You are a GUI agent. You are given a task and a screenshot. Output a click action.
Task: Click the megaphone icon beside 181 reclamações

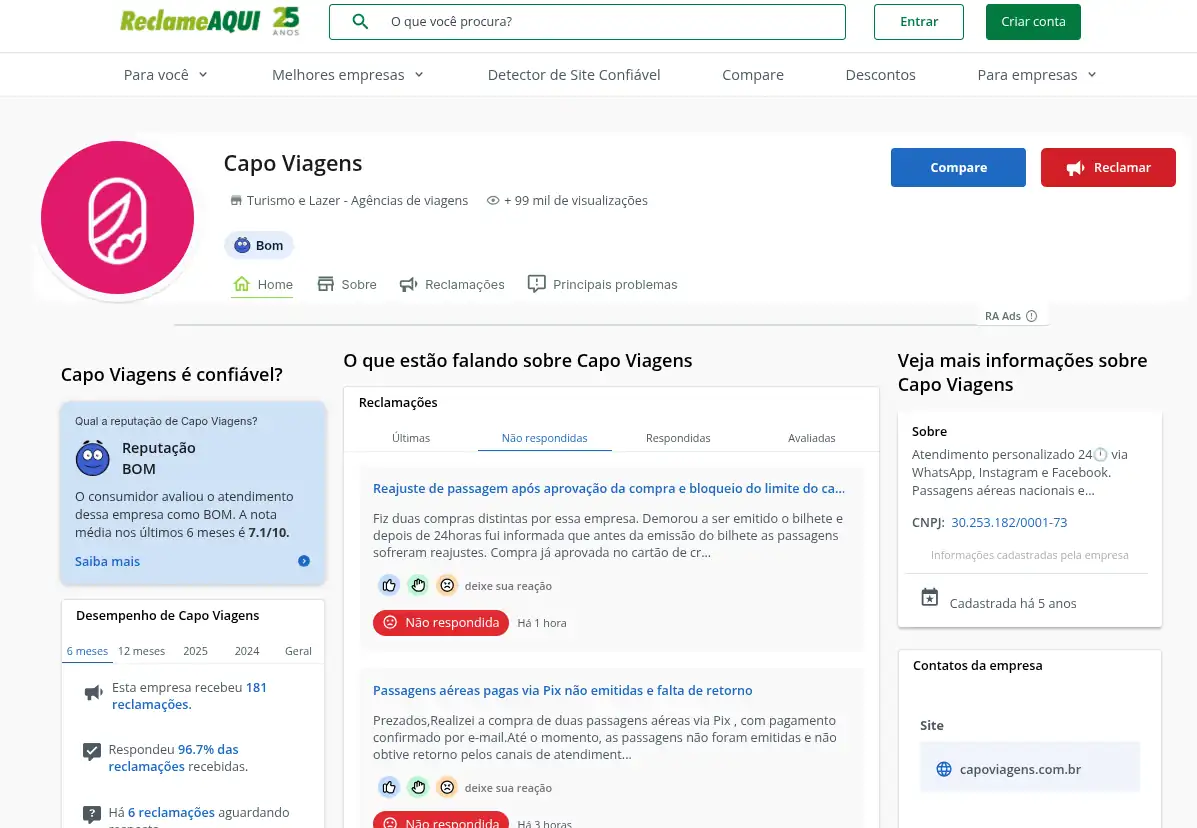[93, 693]
